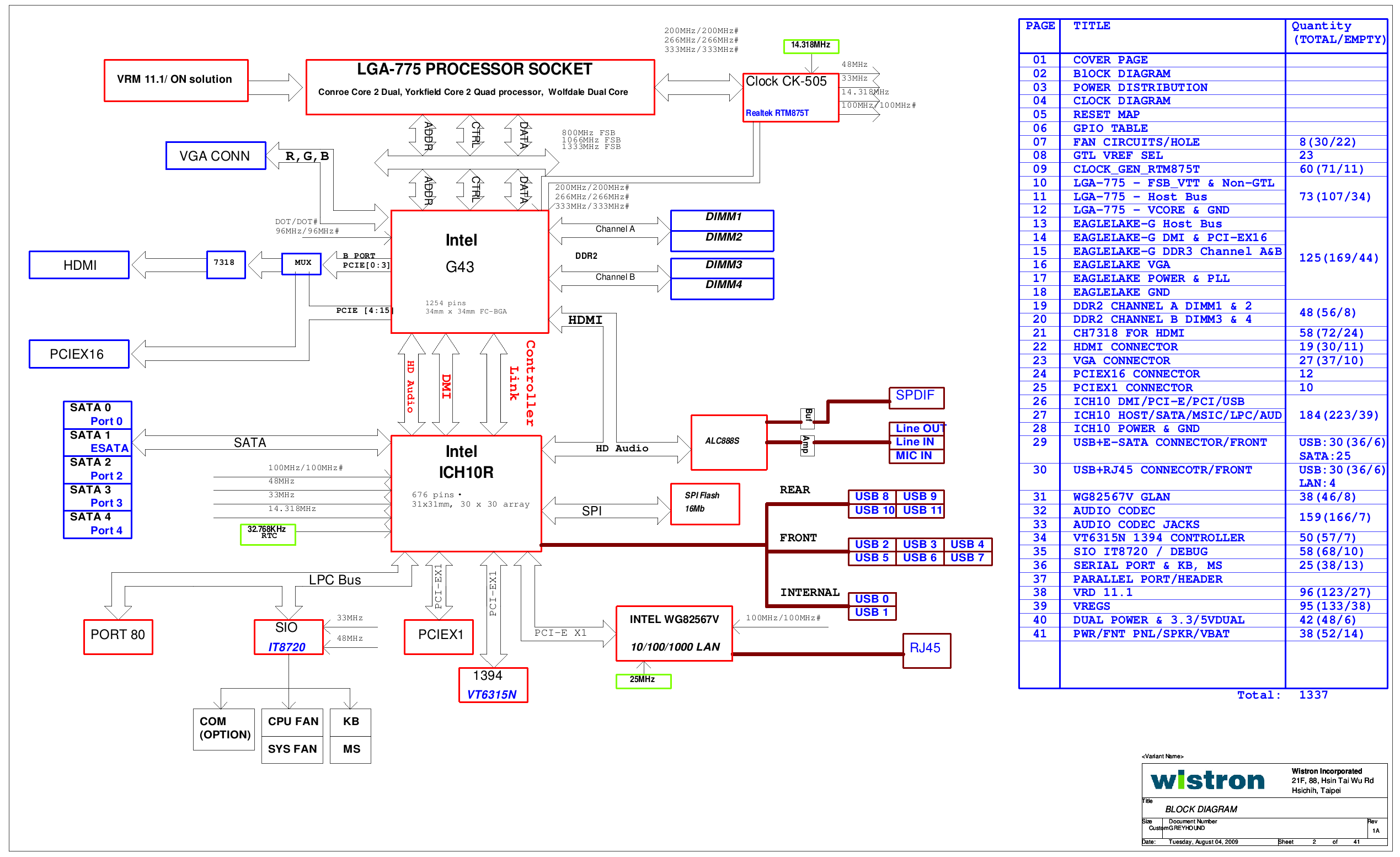
Task: Select the SATA 0 Port 0 box
Action: tap(98, 415)
